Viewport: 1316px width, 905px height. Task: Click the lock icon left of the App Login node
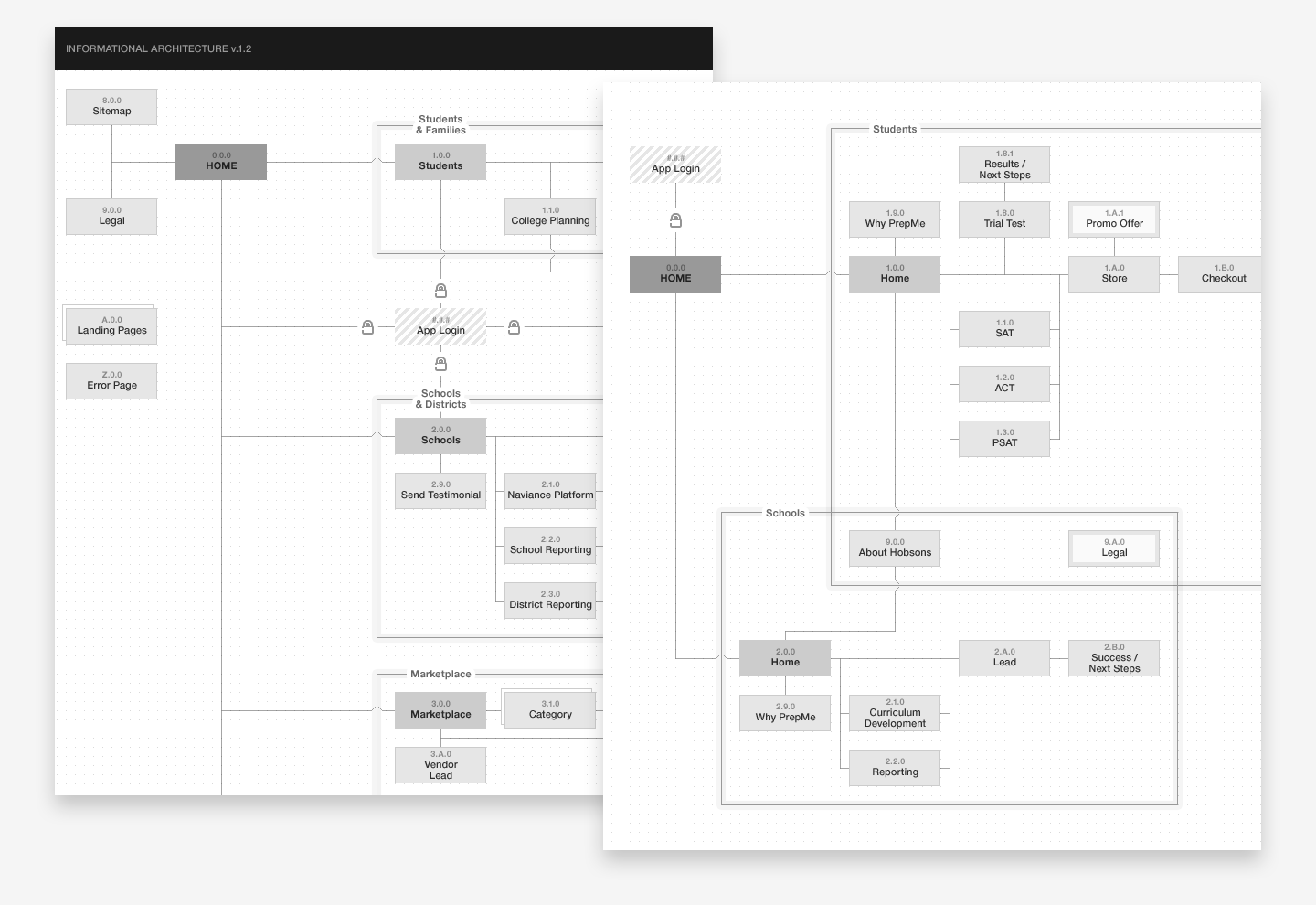[x=367, y=326]
